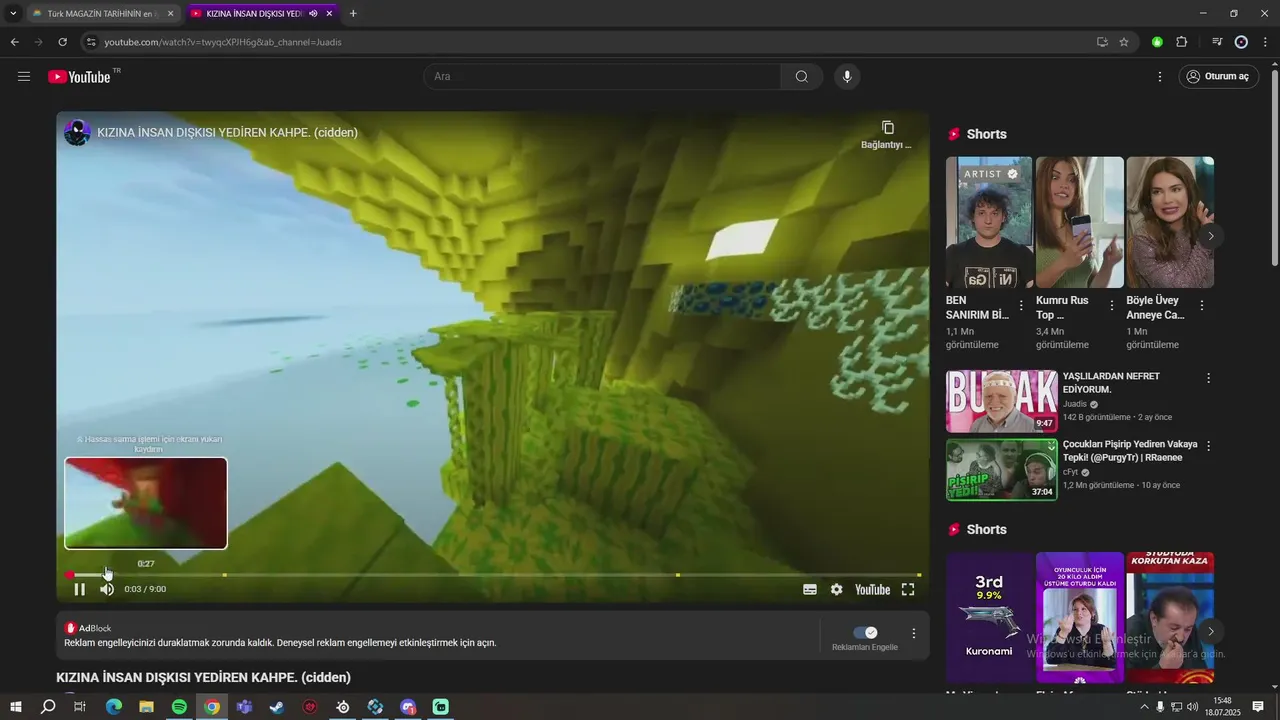This screenshot has height=720, width=1280.
Task: Show more Shorts with lower arrow
Action: click(x=1211, y=631)
